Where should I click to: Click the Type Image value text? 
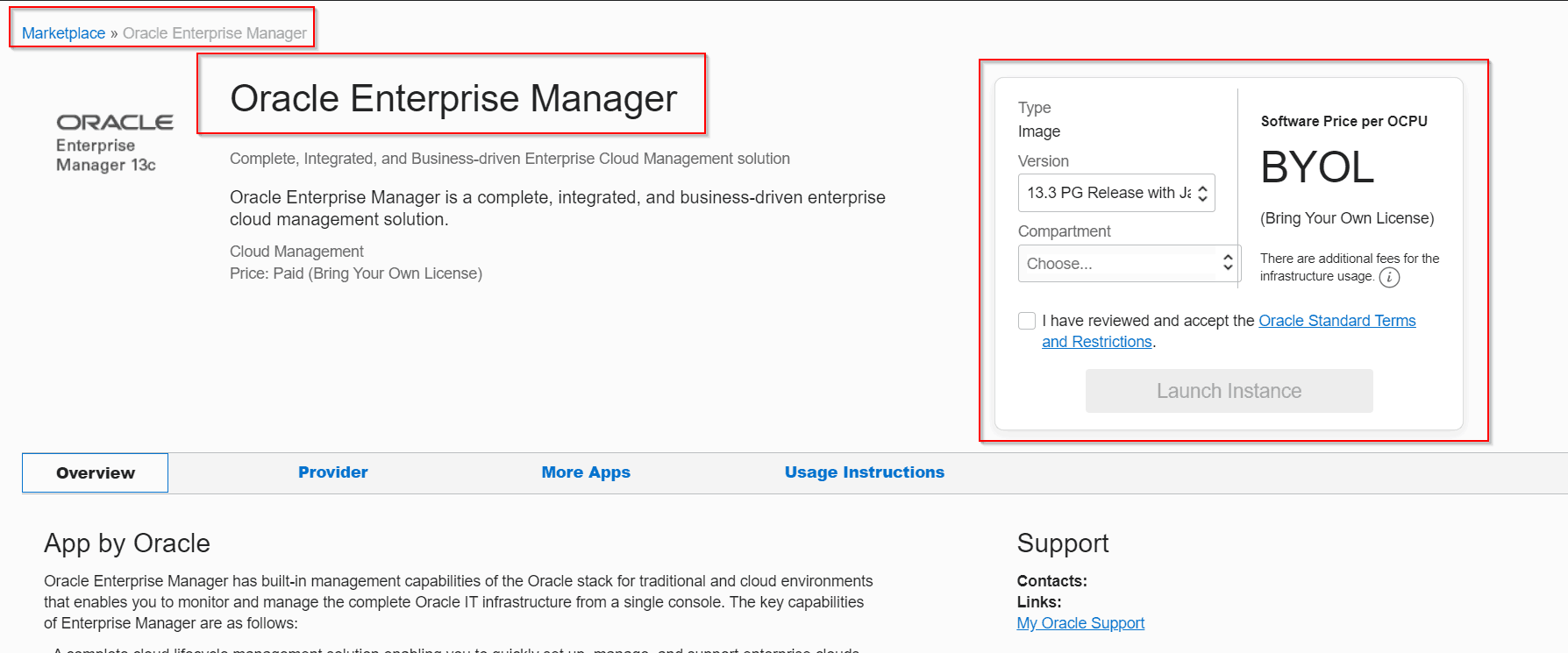1039,131
